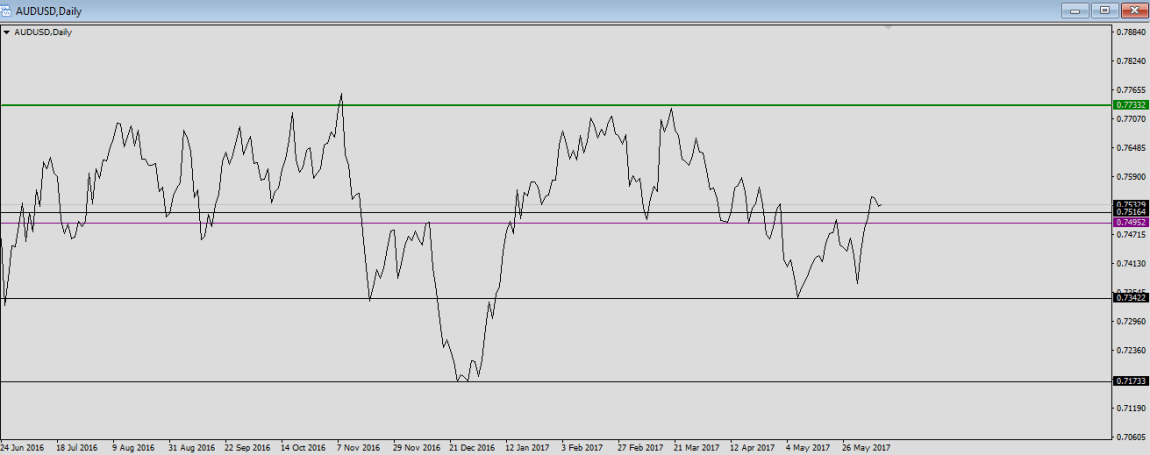This screenshot has height=455, width=1150.
Task: Click 0.77070 on the price axis
Action: point(1132,118)
